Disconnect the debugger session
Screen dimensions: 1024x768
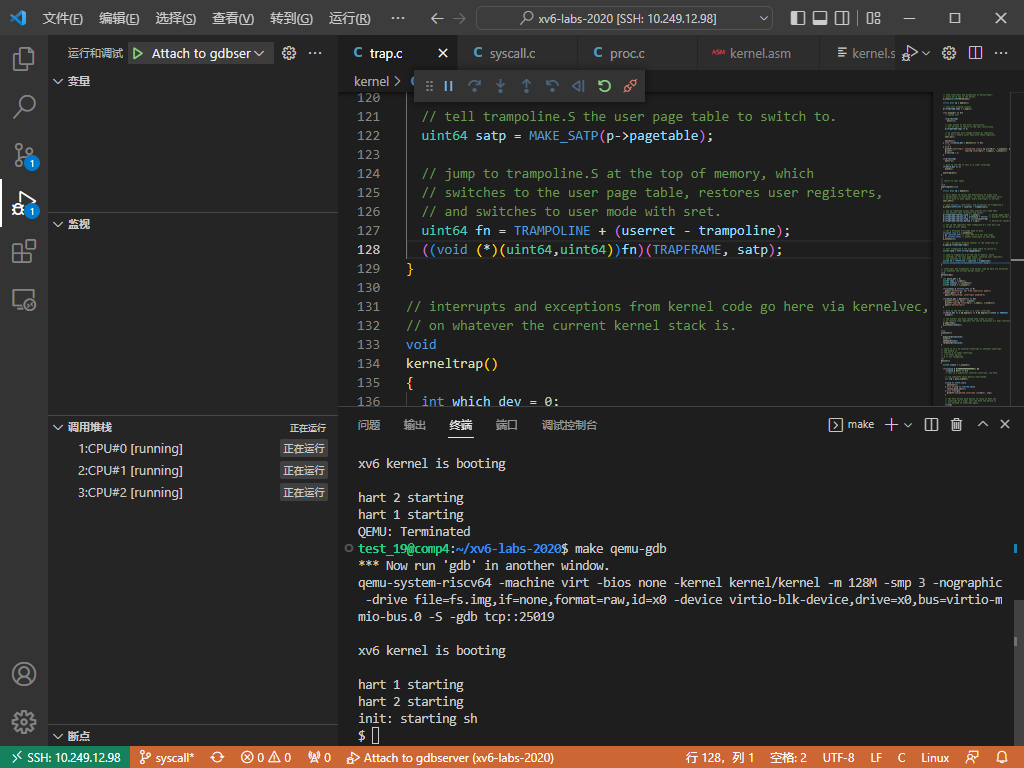[630, 87]
